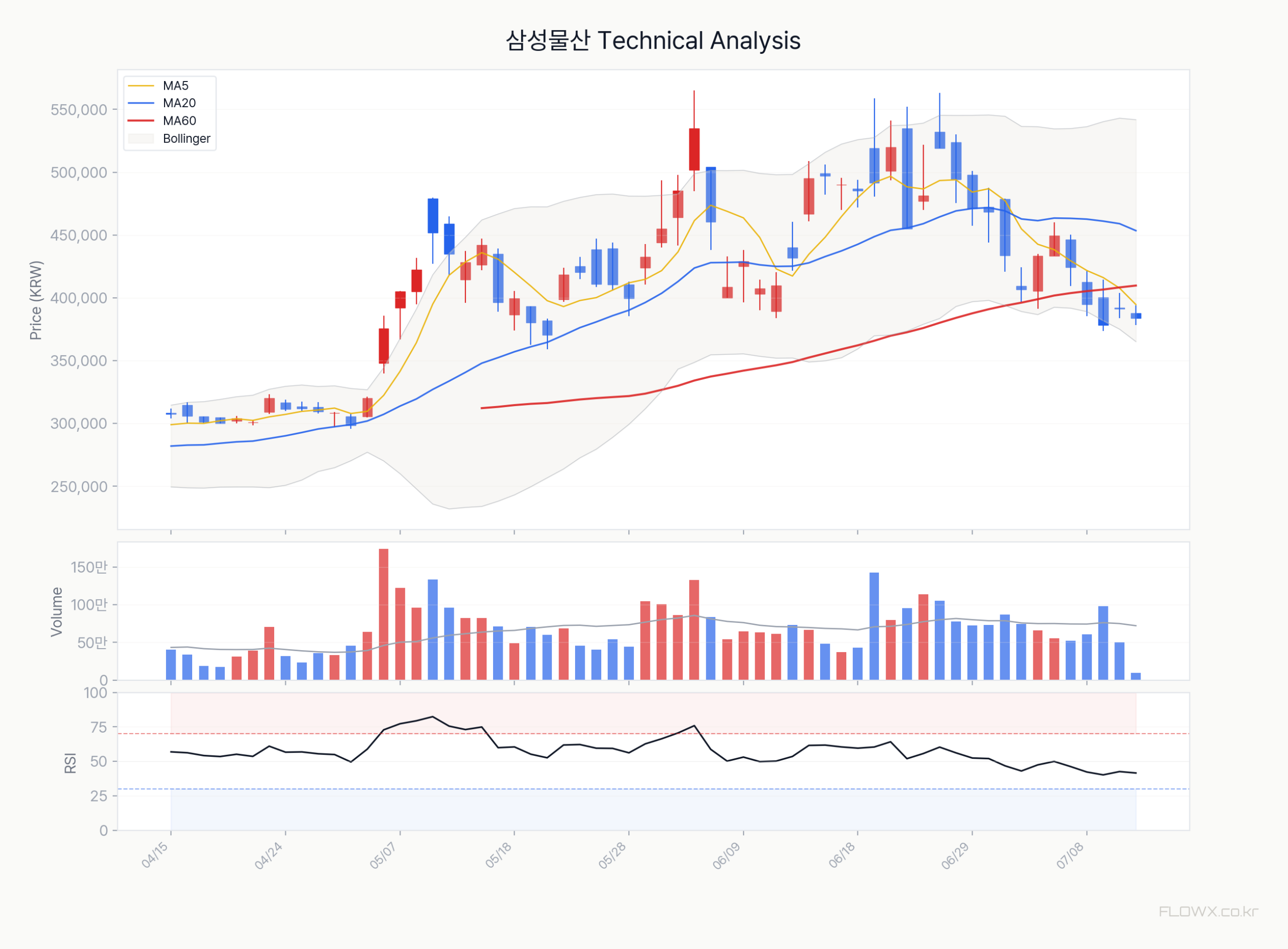This screenshot has width=1288, height=949.
Task: Click the 'Volume' axis title
Action: click(56, 612)
